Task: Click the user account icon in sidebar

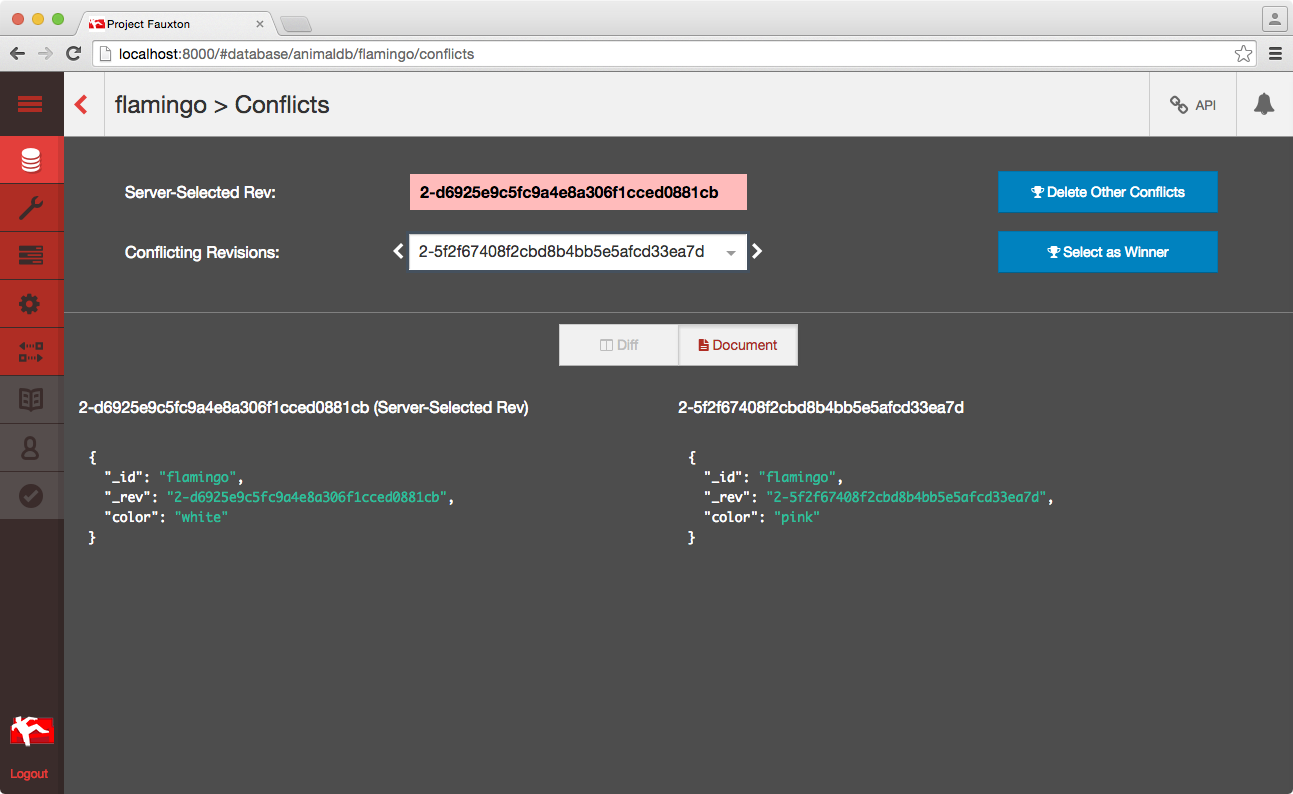Action: [31, 448]
